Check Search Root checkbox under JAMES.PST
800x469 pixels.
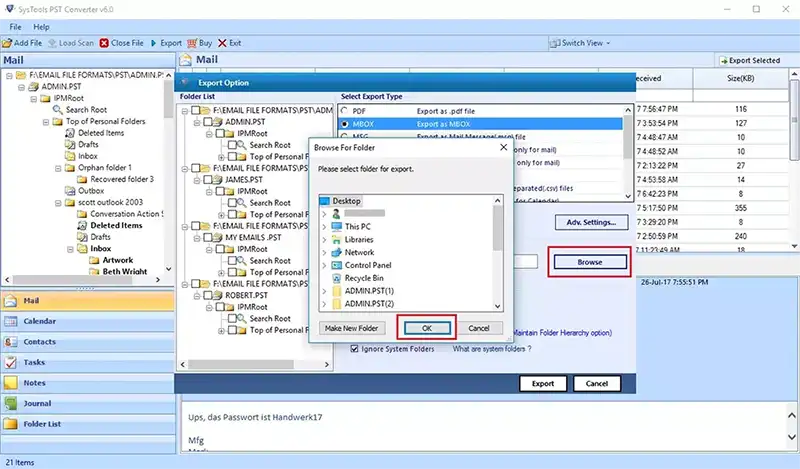coord(232,203)
